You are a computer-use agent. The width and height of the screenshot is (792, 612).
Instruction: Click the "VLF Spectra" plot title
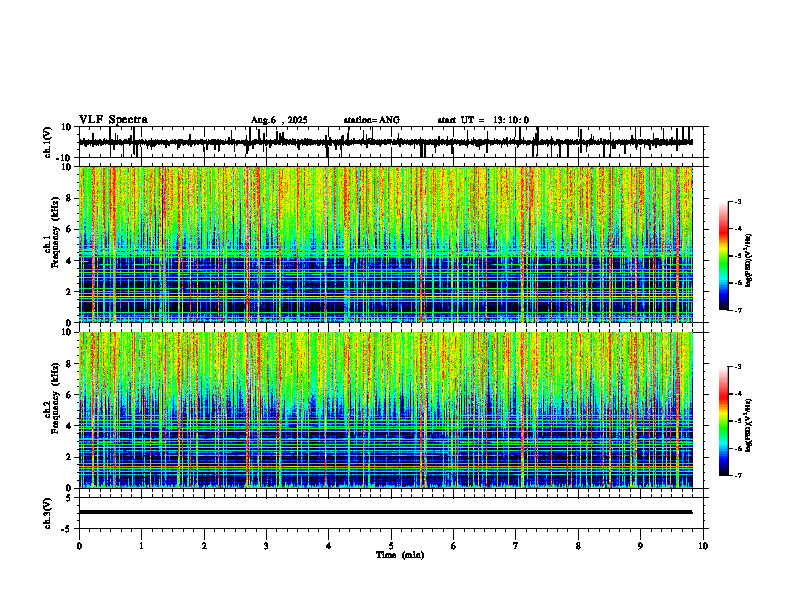113,120
